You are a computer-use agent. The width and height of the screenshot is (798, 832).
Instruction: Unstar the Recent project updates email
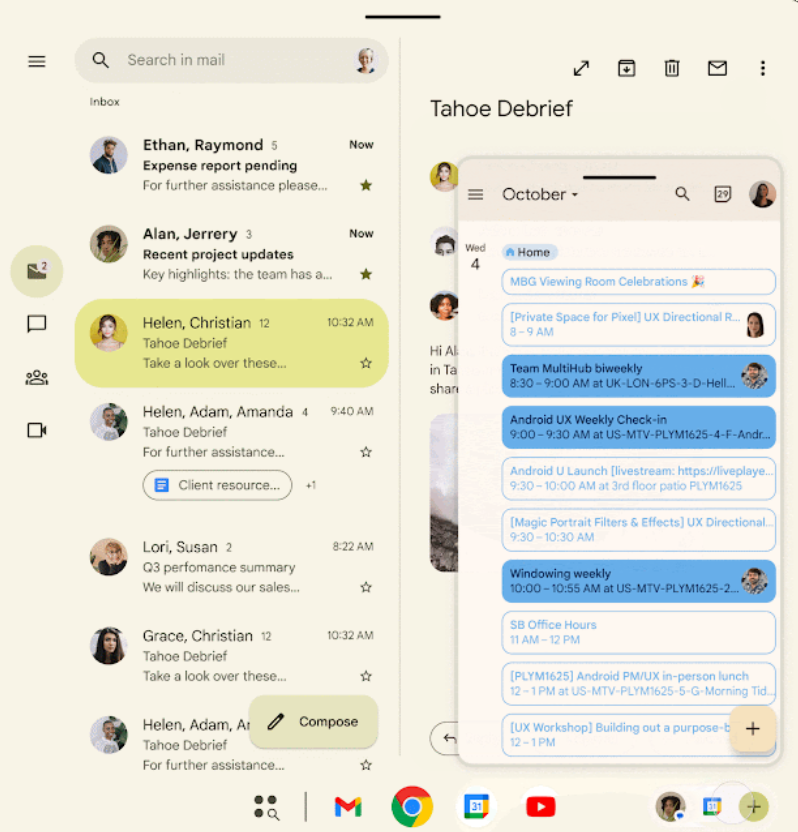point(366,274)
